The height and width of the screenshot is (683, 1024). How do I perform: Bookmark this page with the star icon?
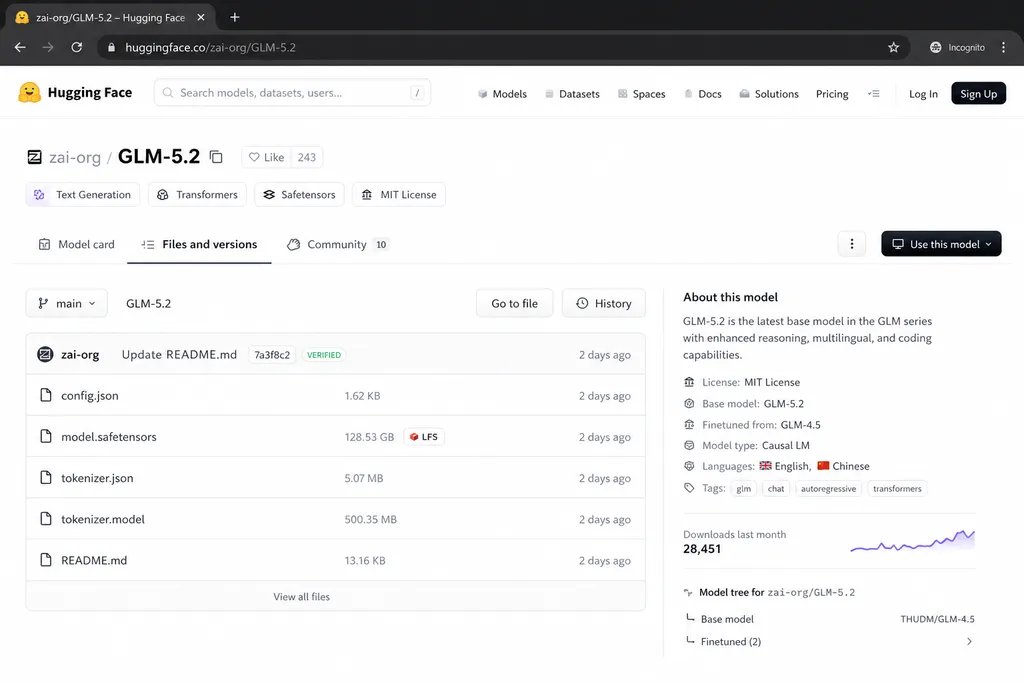[893, 47]
